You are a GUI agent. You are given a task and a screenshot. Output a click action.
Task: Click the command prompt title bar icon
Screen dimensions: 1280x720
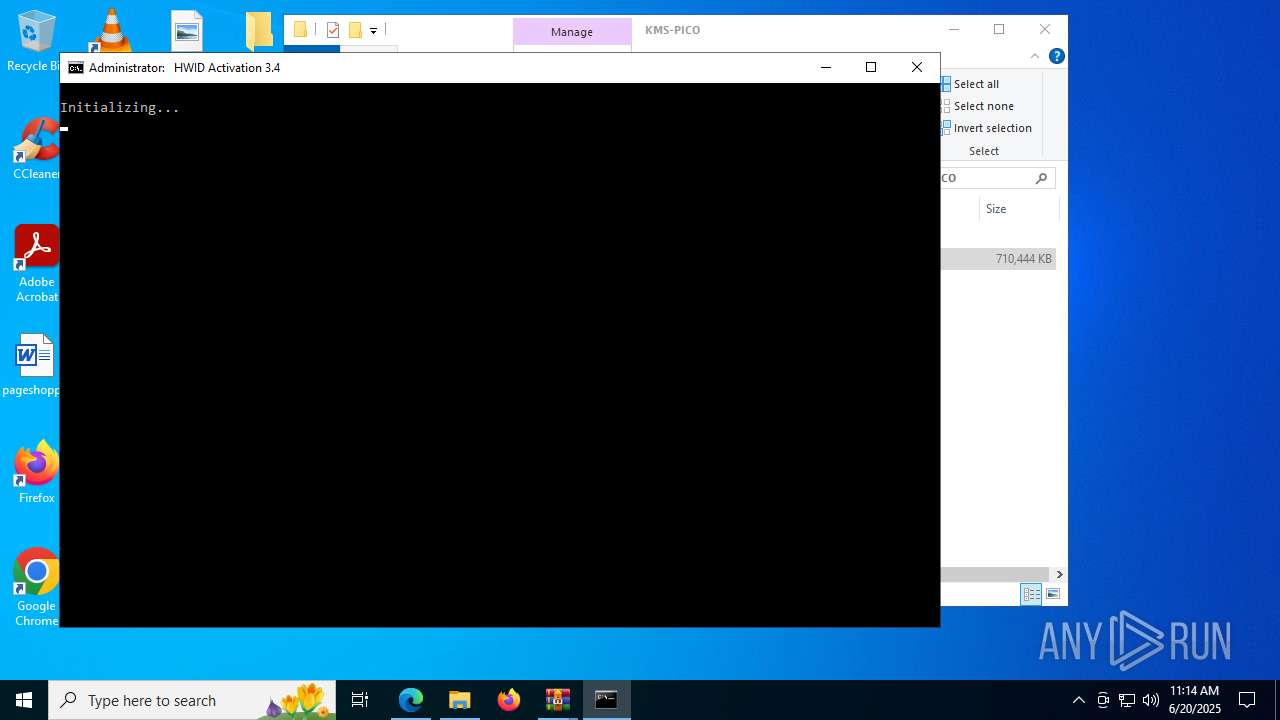[x=76, y=68]
